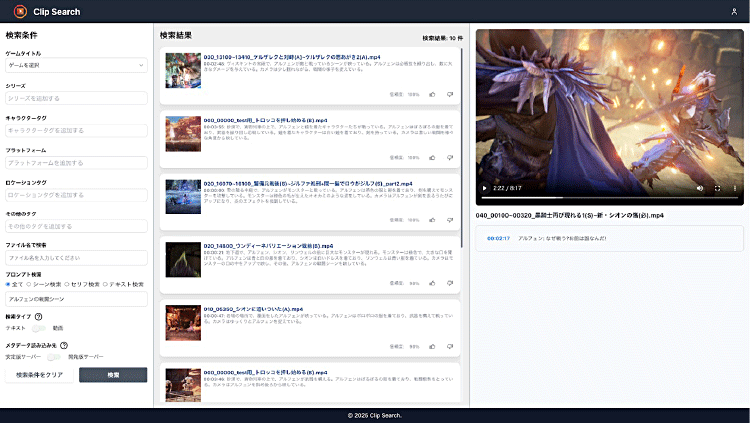The height and width of the screenshot is (423, 750).
Task: Select the セリフ検索 radio option
Action: click(x=67, y=284)
